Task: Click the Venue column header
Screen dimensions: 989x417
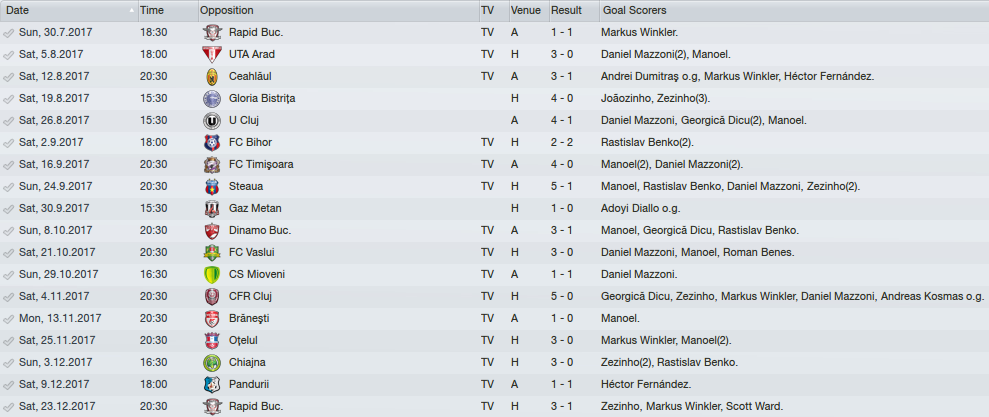Action: point(527,11)
